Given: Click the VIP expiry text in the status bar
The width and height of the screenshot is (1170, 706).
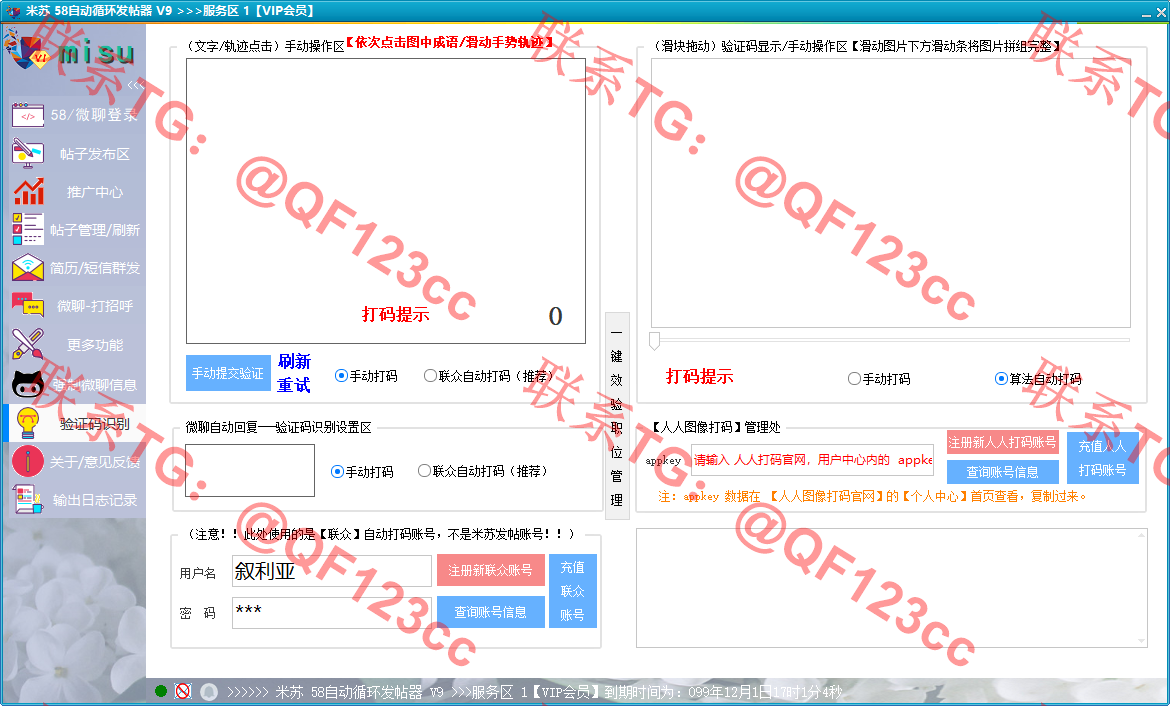Looking at the screenshot, I should [534, 693].
